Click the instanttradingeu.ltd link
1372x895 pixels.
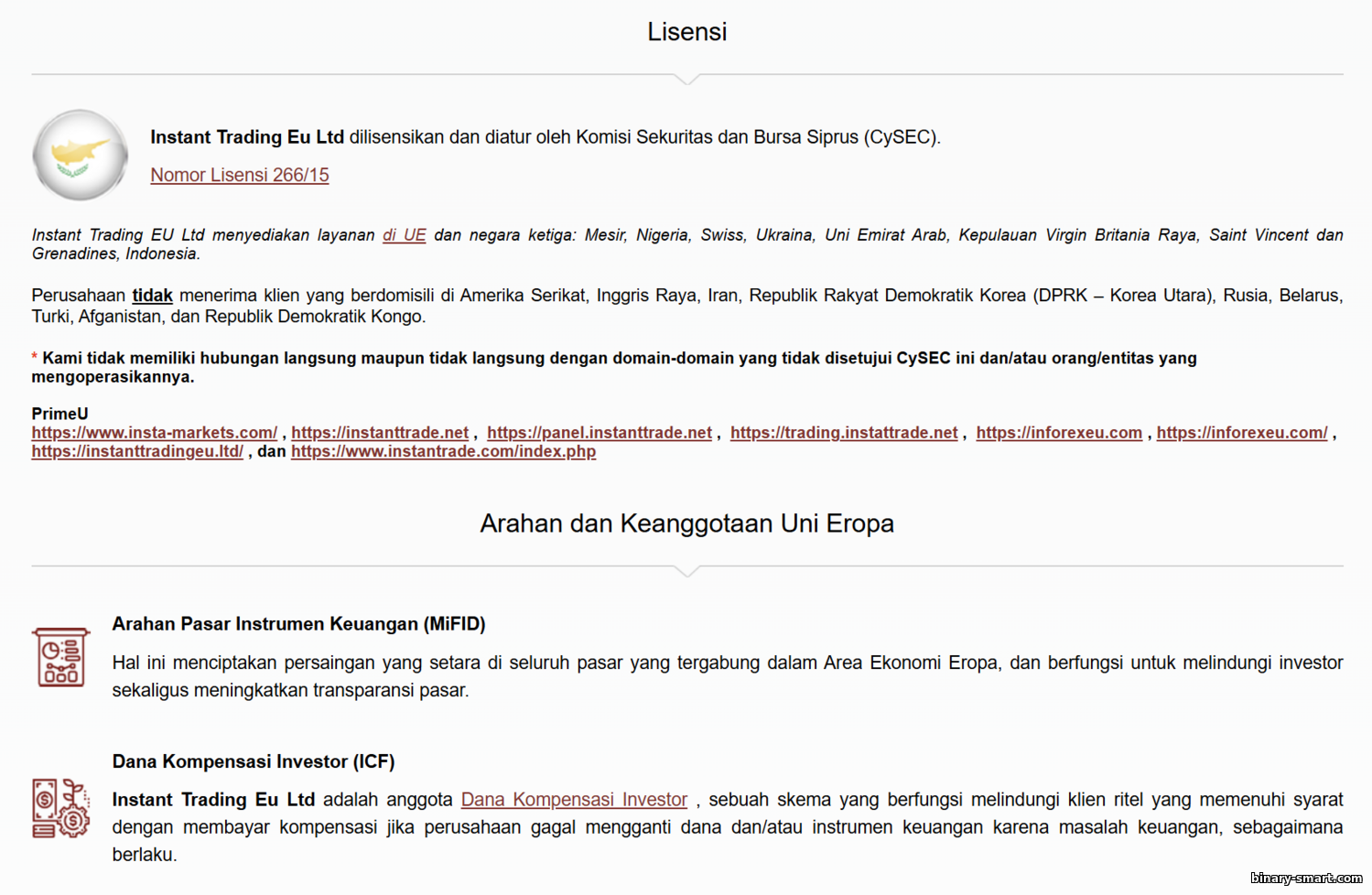137,451
